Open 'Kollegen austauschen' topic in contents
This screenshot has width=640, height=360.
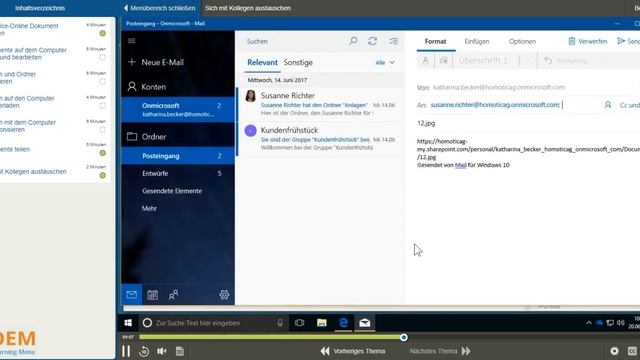tap(33, 171)
